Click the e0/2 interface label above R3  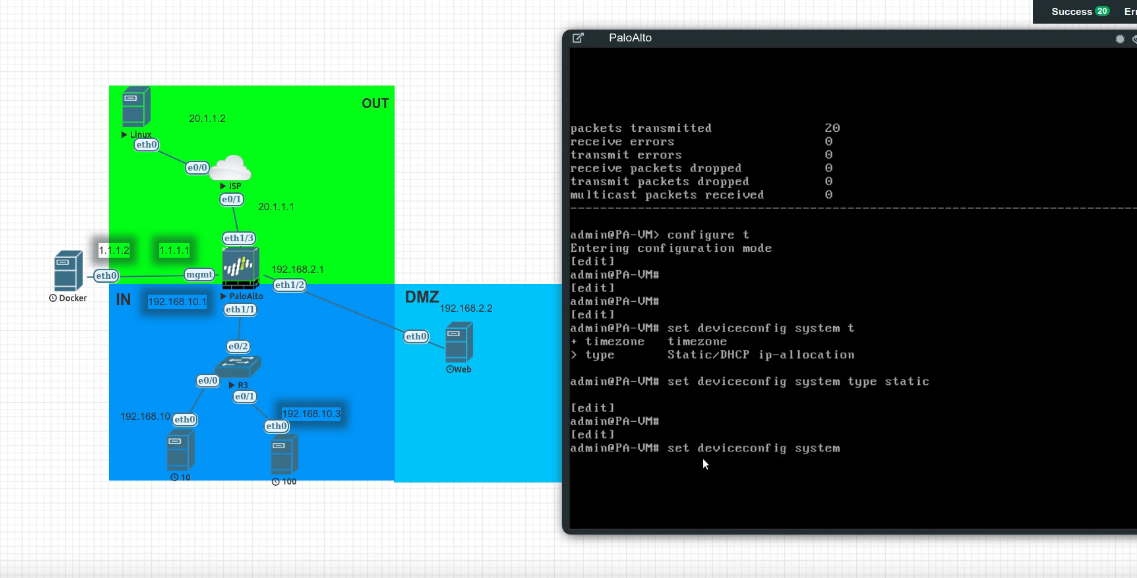(x=238, y=347)
